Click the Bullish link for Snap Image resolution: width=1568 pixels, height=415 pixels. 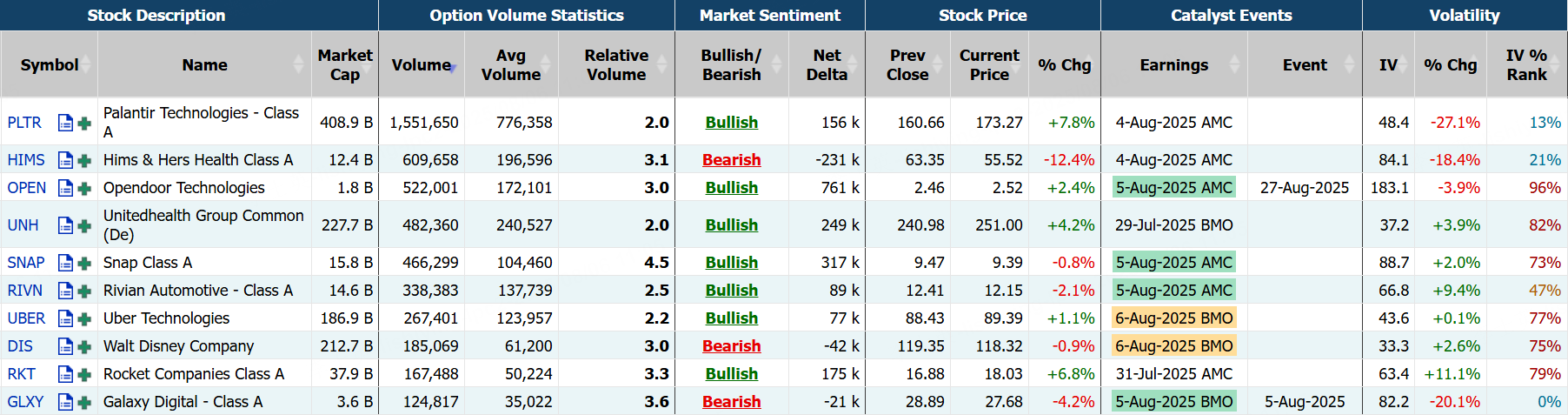[x=731, y=263]
